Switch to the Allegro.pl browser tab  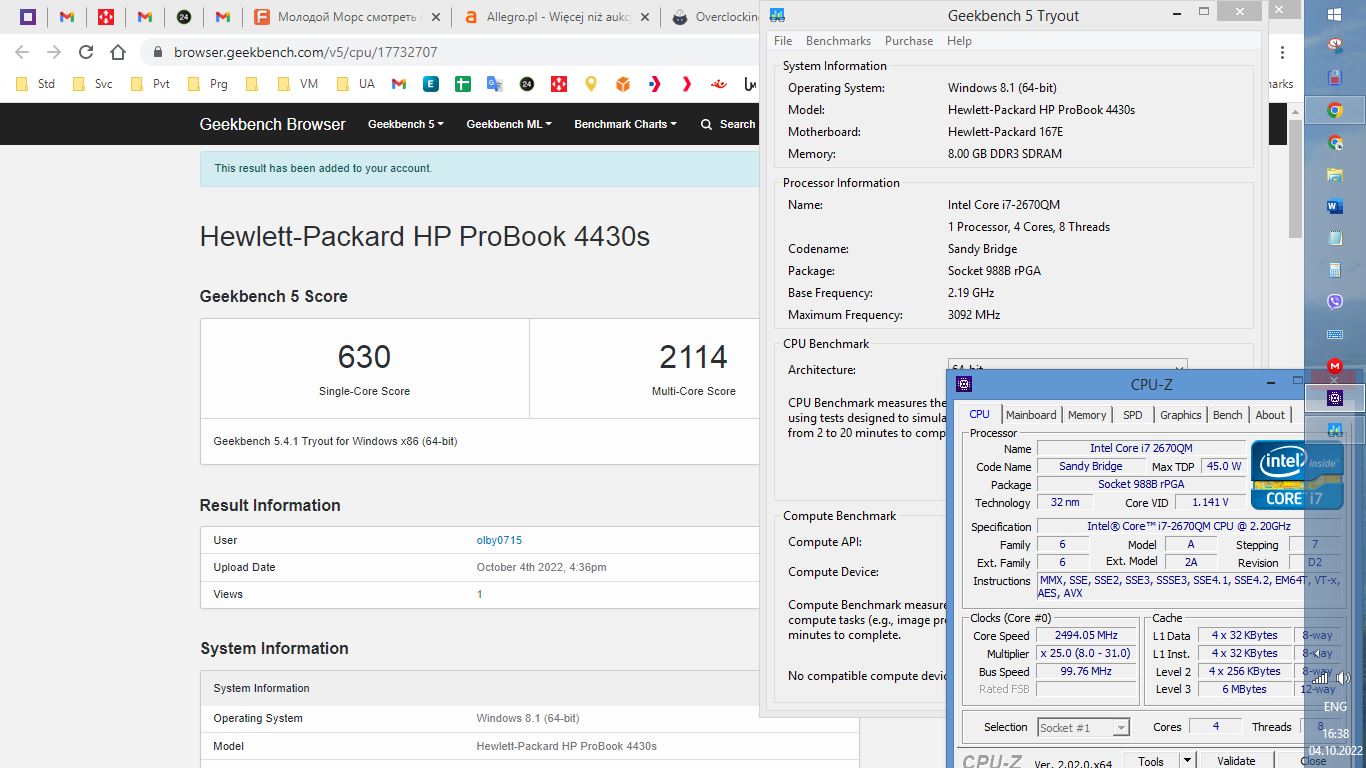coord(555,17)
